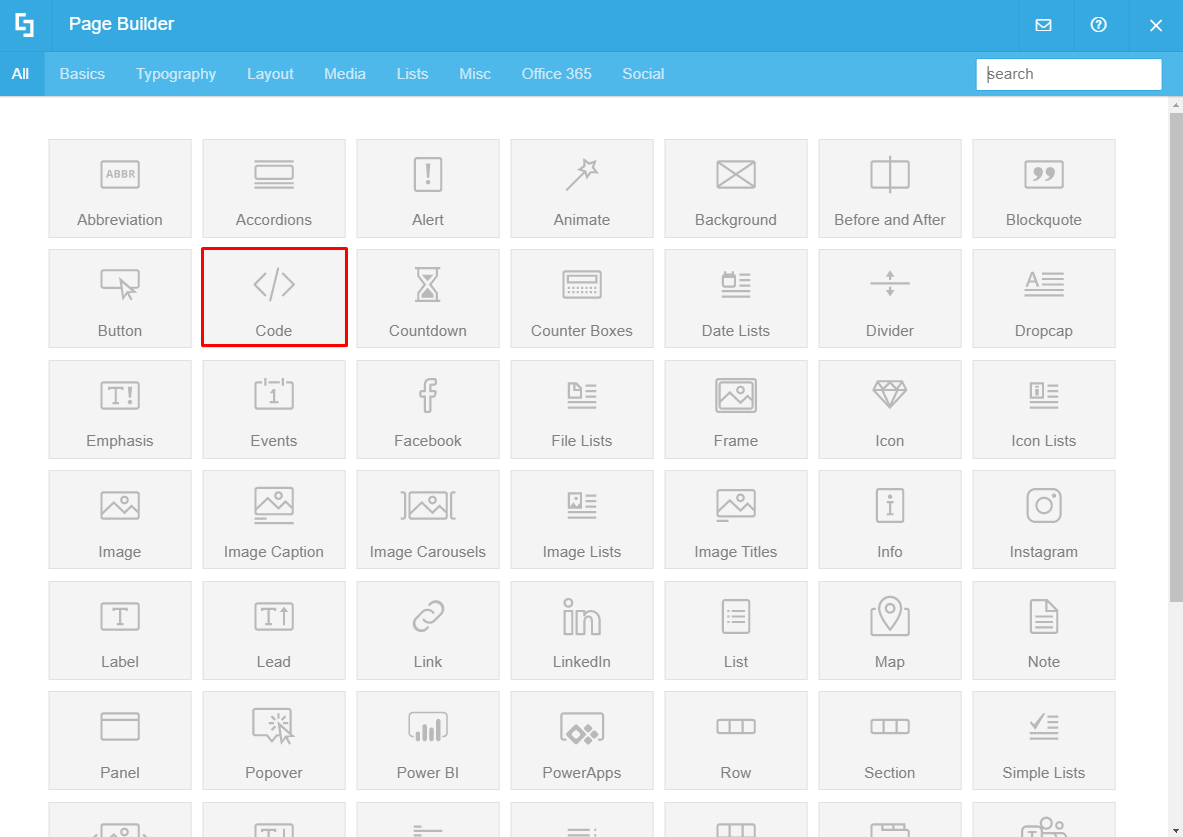This screenshot has height=837, width=1183.
Task: Open the Typography category
Action: coord(176,73)
